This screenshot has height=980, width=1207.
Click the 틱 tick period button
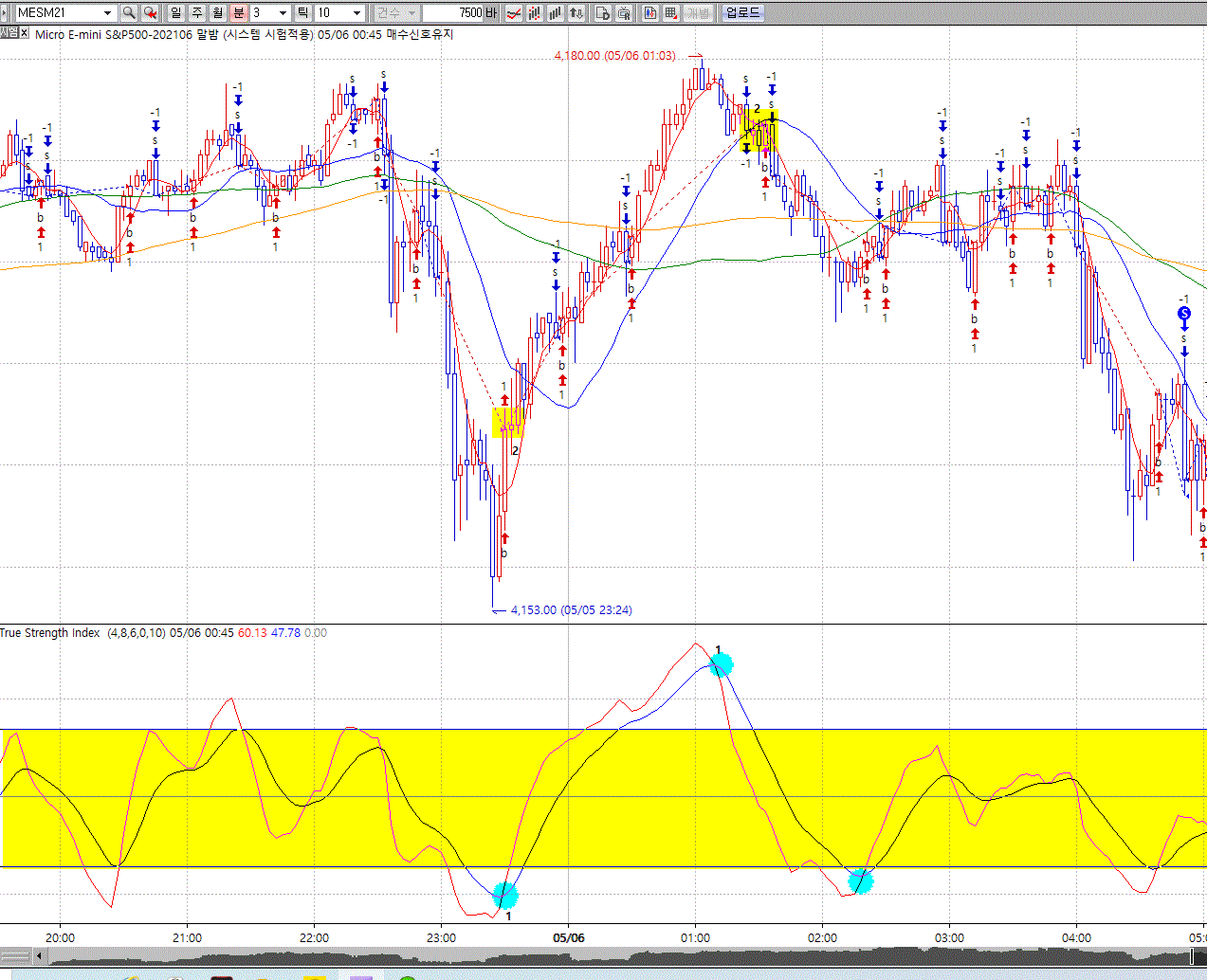pyautogui.click(x=302, y=12)
